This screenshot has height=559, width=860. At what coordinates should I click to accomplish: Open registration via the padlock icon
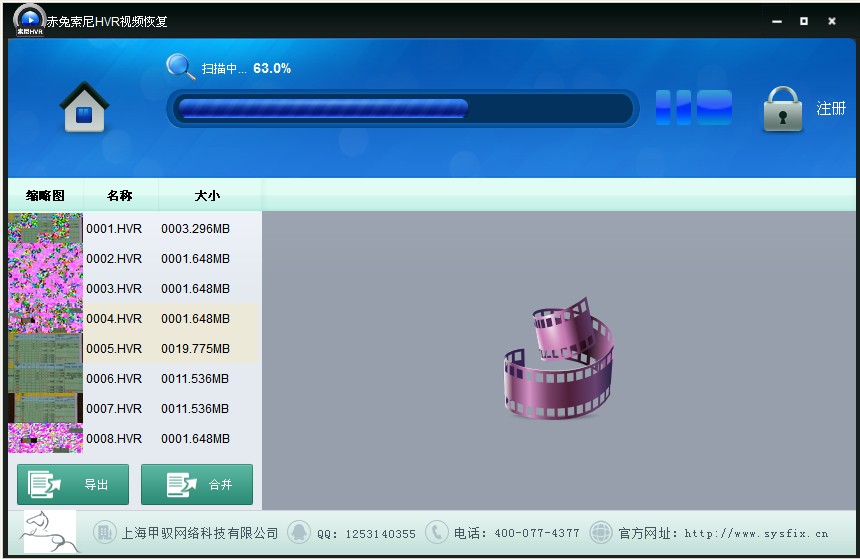tap(783, 109)
